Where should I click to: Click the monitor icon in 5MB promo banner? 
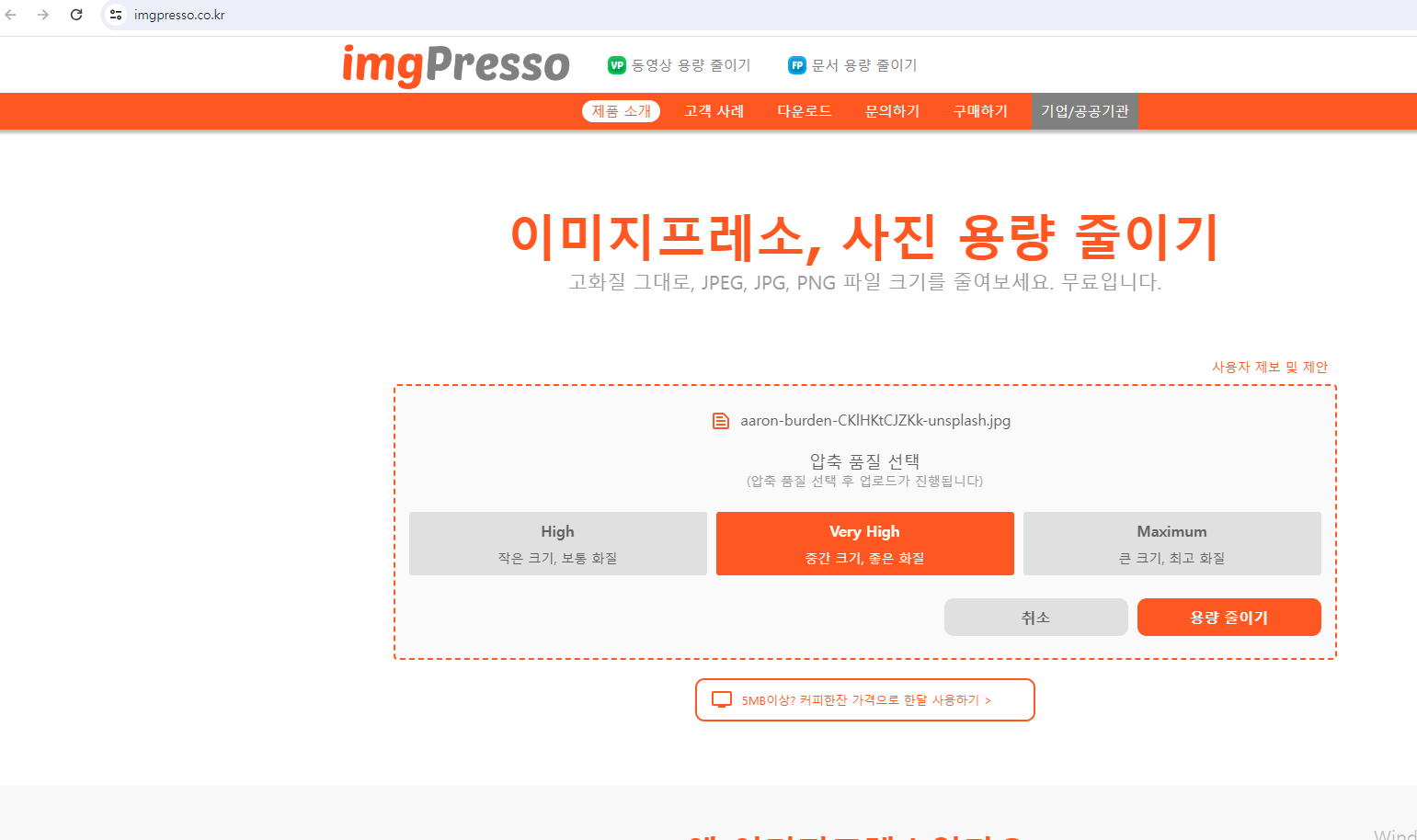[722, 700]
